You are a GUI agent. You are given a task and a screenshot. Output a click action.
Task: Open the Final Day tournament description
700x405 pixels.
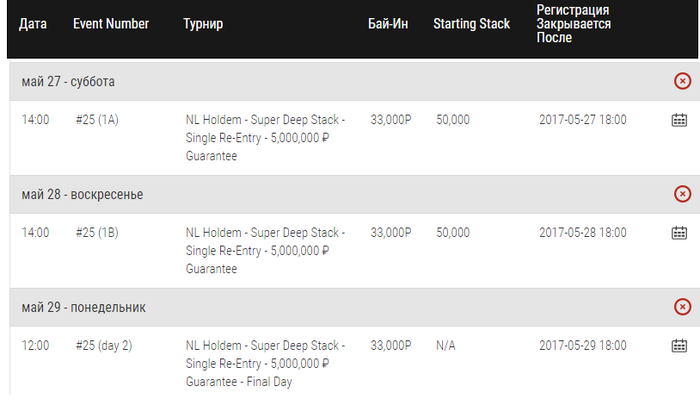(x=263, y=364)
